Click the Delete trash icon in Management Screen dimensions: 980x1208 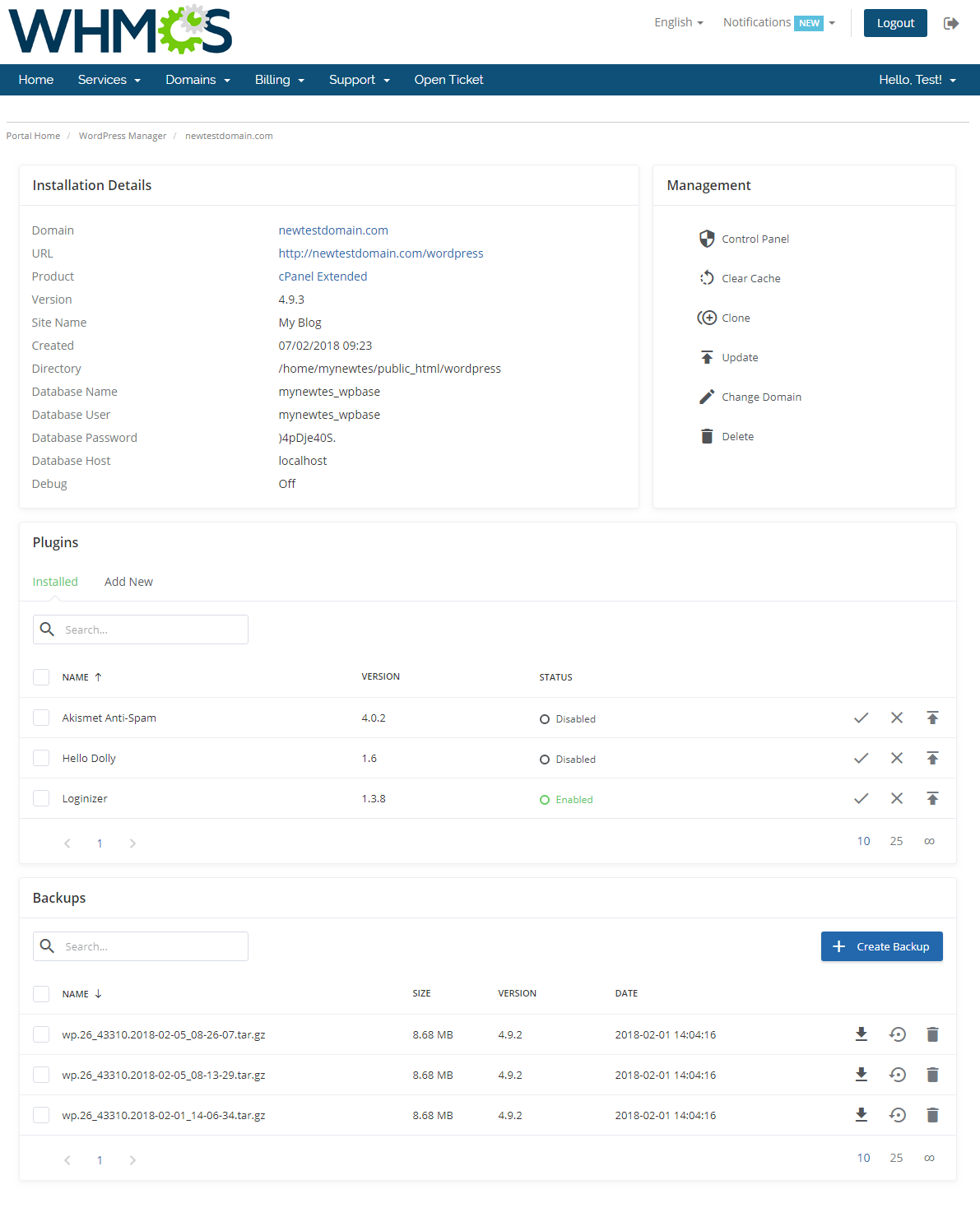click(707, 436)
